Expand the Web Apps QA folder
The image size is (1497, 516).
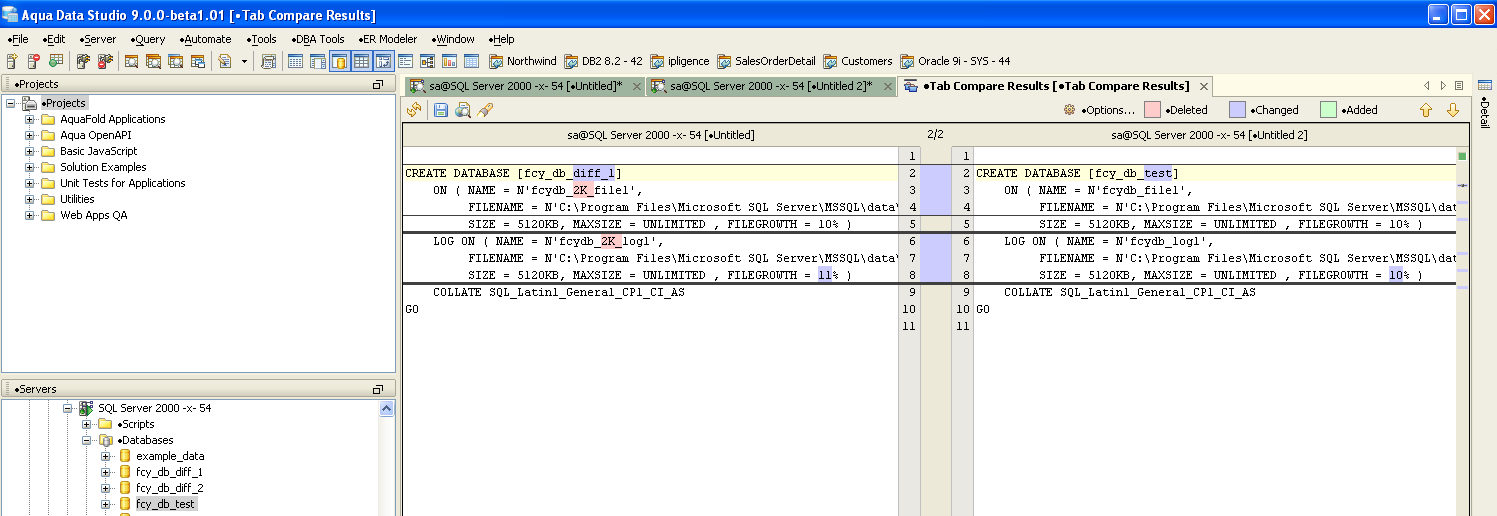tap(30, 215)
